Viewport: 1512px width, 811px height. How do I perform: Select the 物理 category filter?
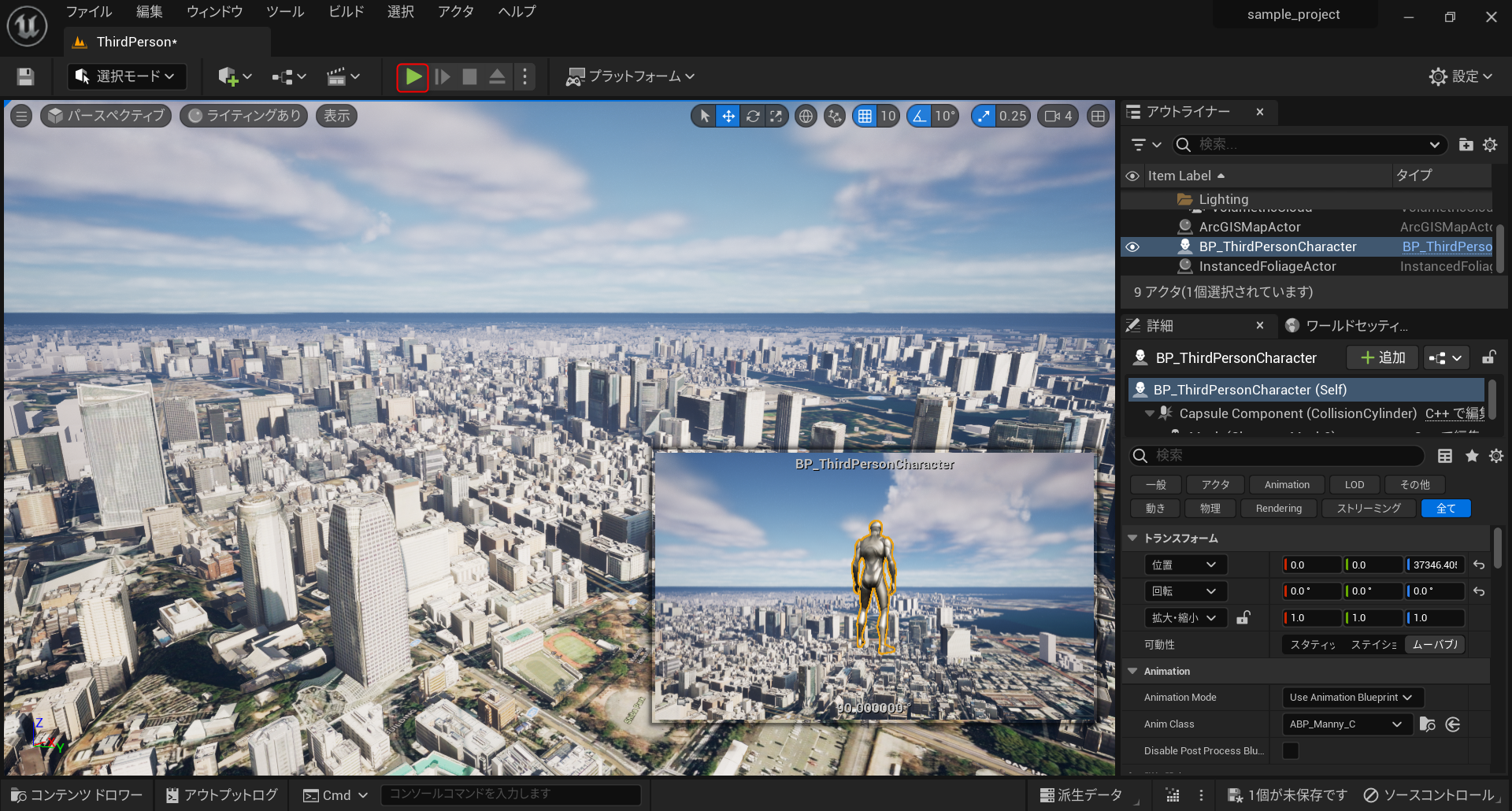pos(1210,509)
